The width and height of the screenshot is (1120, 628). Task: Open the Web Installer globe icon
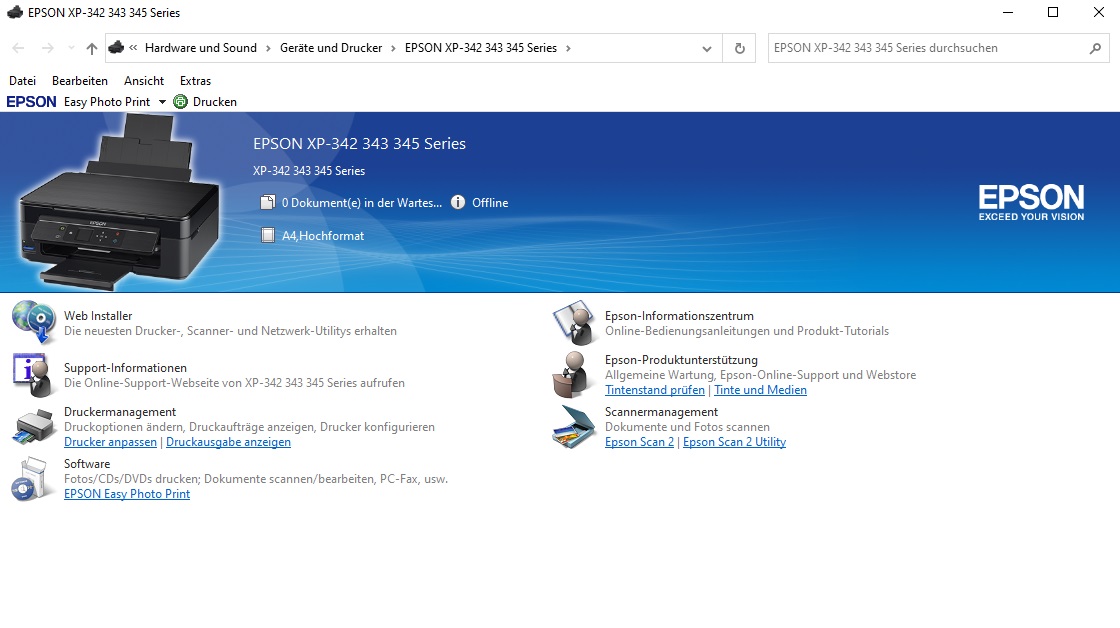[34, 322]
